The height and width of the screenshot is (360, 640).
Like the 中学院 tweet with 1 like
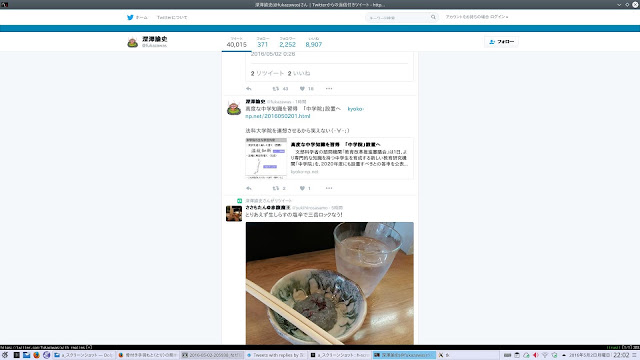click(x=302, y=188)
